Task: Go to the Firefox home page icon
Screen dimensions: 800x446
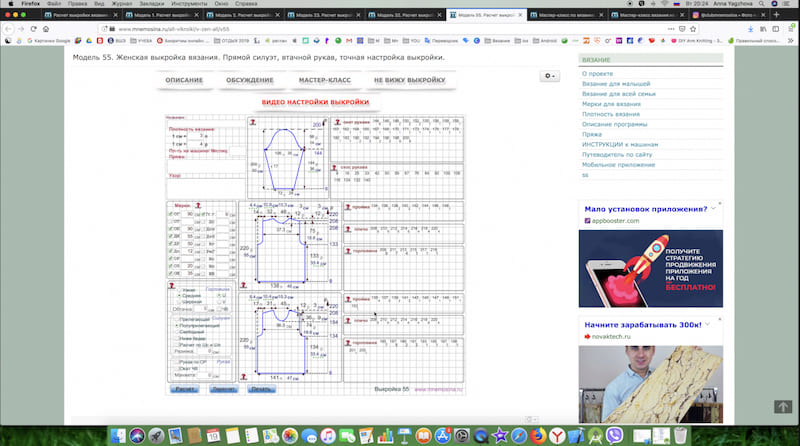Action: (46, 29)
